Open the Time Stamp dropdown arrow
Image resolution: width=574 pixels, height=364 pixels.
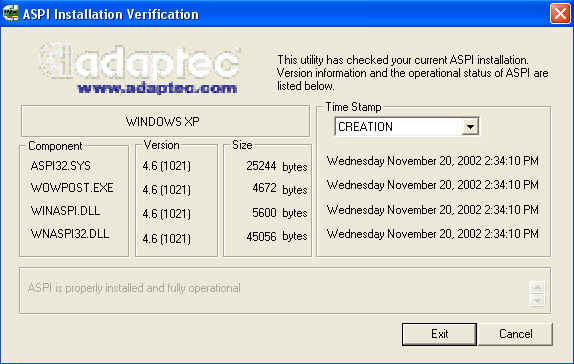coord(470,127)
